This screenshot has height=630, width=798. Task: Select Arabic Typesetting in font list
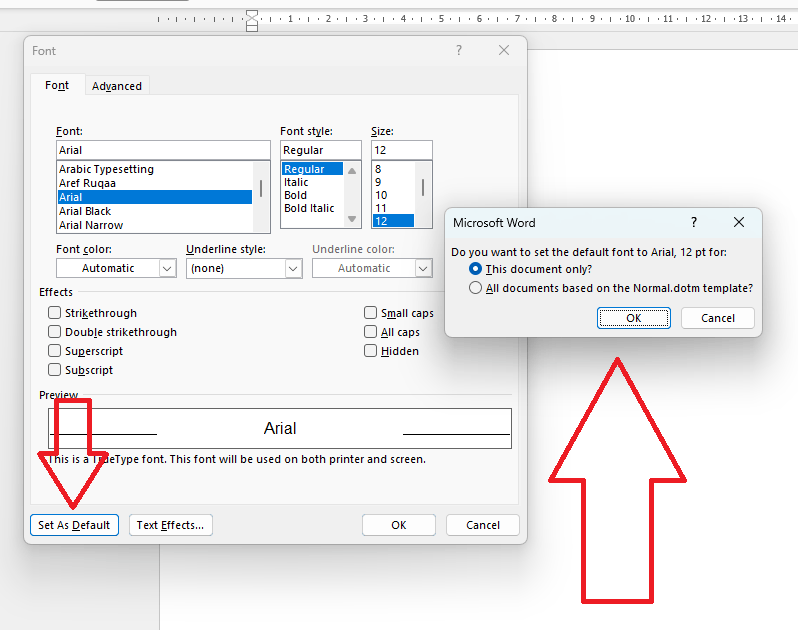click(x=155, y=169)
